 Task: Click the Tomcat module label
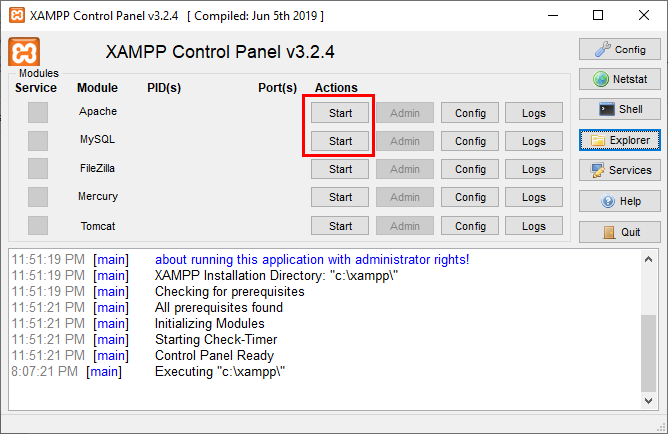tap(98, 226)
